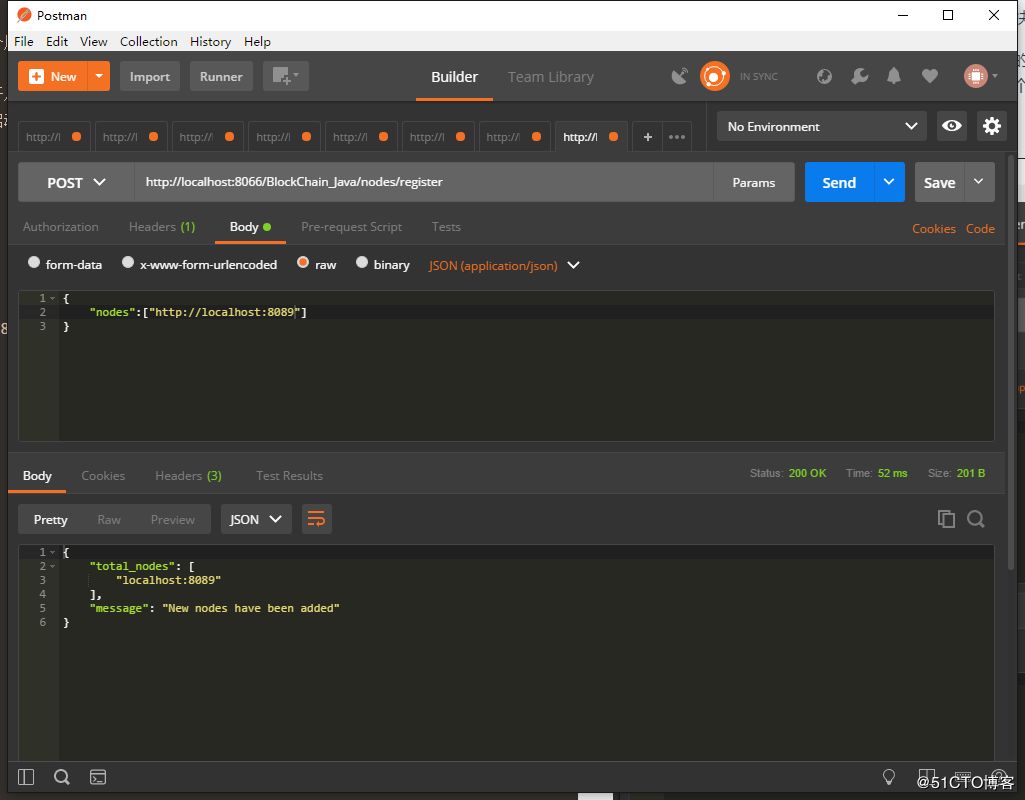1025x800 pixels.
Task: Select the x-www-form-urlencoded body option
Action: (128, 263)
